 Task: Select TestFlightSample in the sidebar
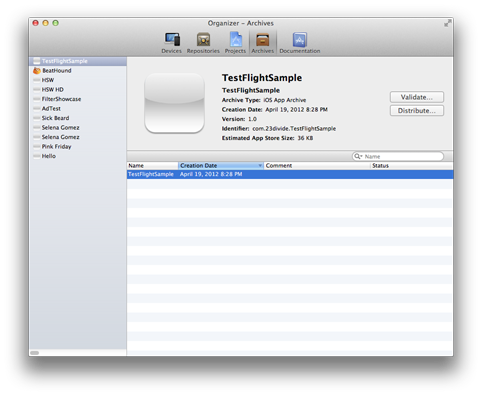78,61
